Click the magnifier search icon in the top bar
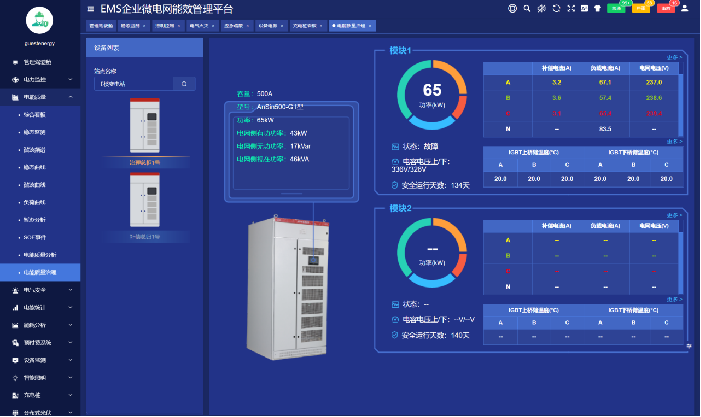This screenshot has height=417, width=701. tap(529, 8)
